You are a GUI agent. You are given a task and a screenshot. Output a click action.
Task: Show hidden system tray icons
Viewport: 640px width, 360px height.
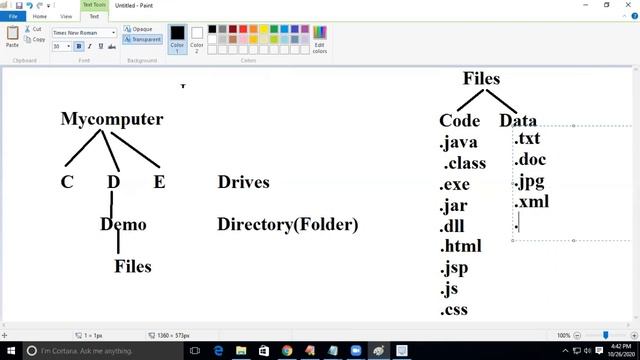(565, 351)
